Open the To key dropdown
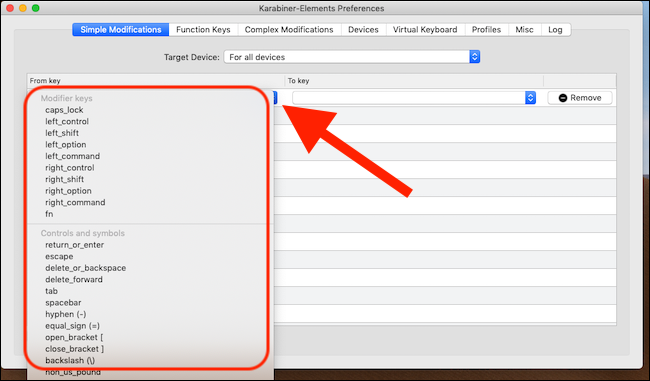The image size is (650, 381). [x=414, y=98]
